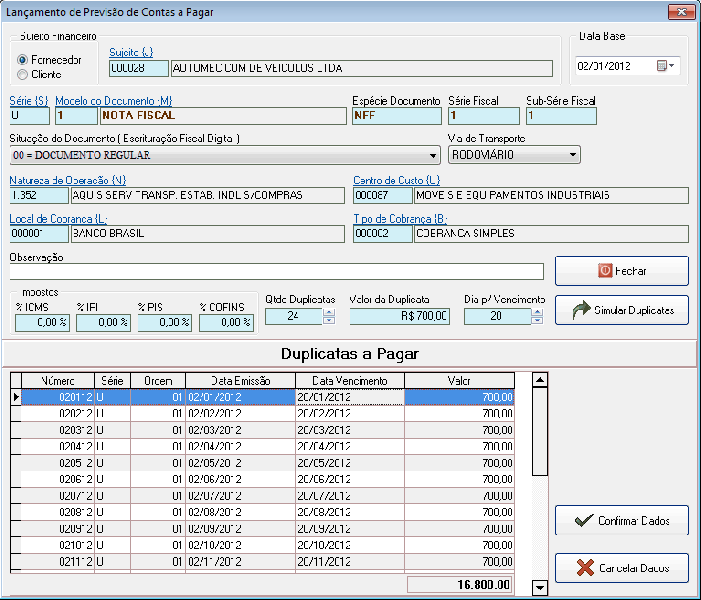The width and height of the screenshot is (701, 600).
Task: Click the % ICMS field
Action: click(x=42, y=323)
